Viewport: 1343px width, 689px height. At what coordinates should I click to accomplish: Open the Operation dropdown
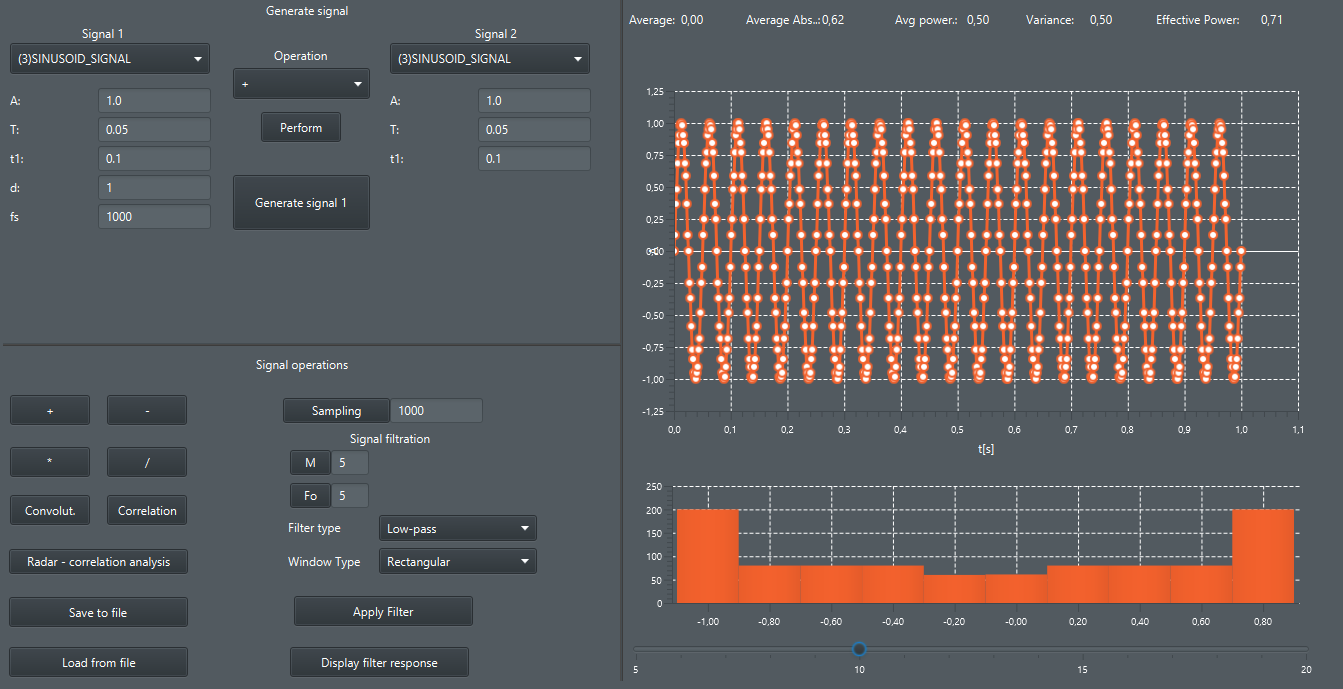point(301,83)
